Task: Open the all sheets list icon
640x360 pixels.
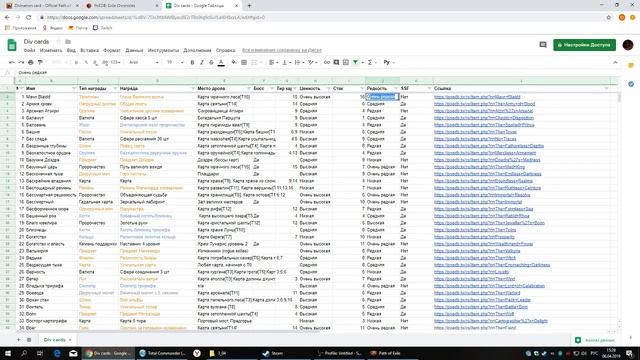Action: [29, 340]
